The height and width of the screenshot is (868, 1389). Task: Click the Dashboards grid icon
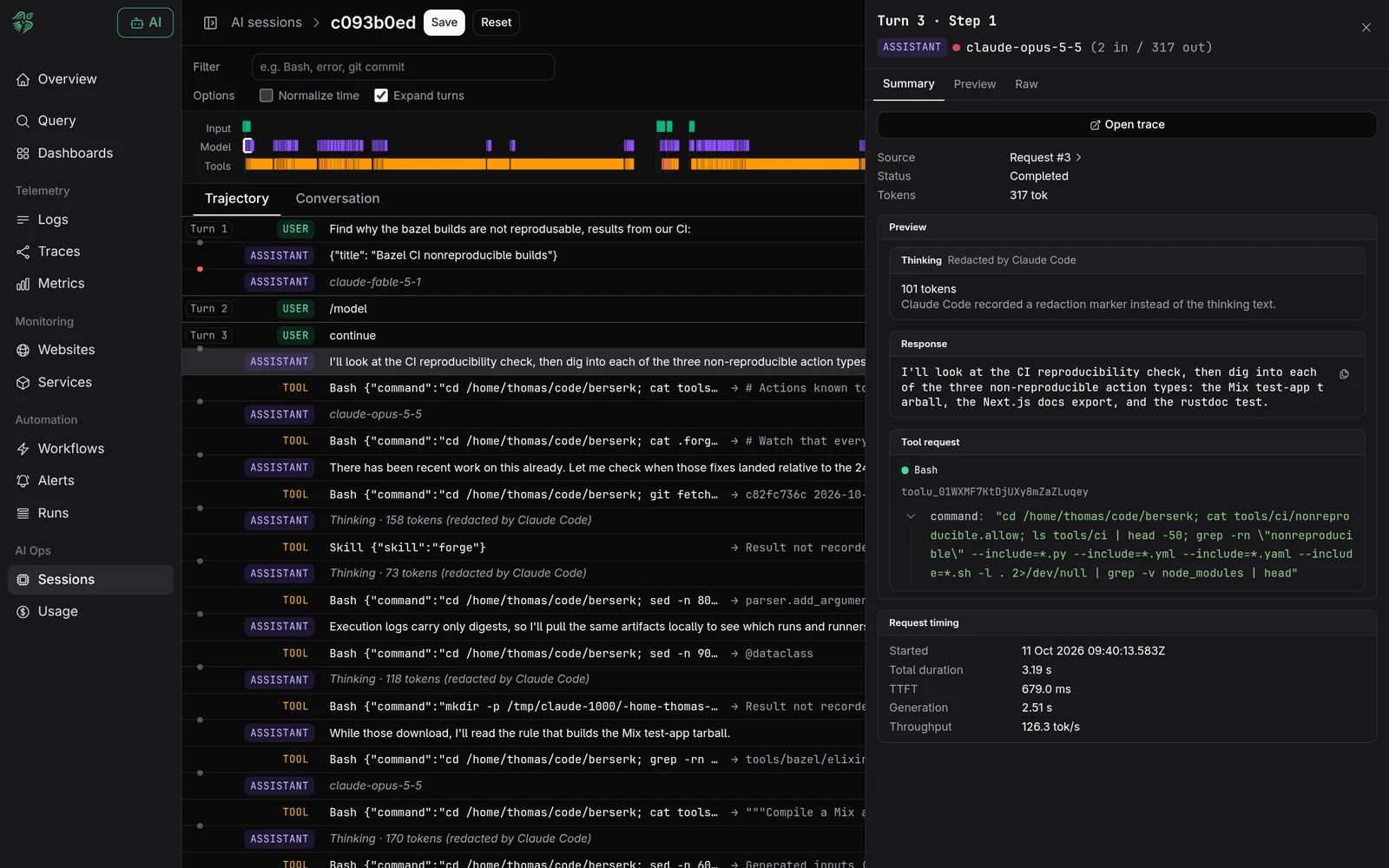click(23, 154)
